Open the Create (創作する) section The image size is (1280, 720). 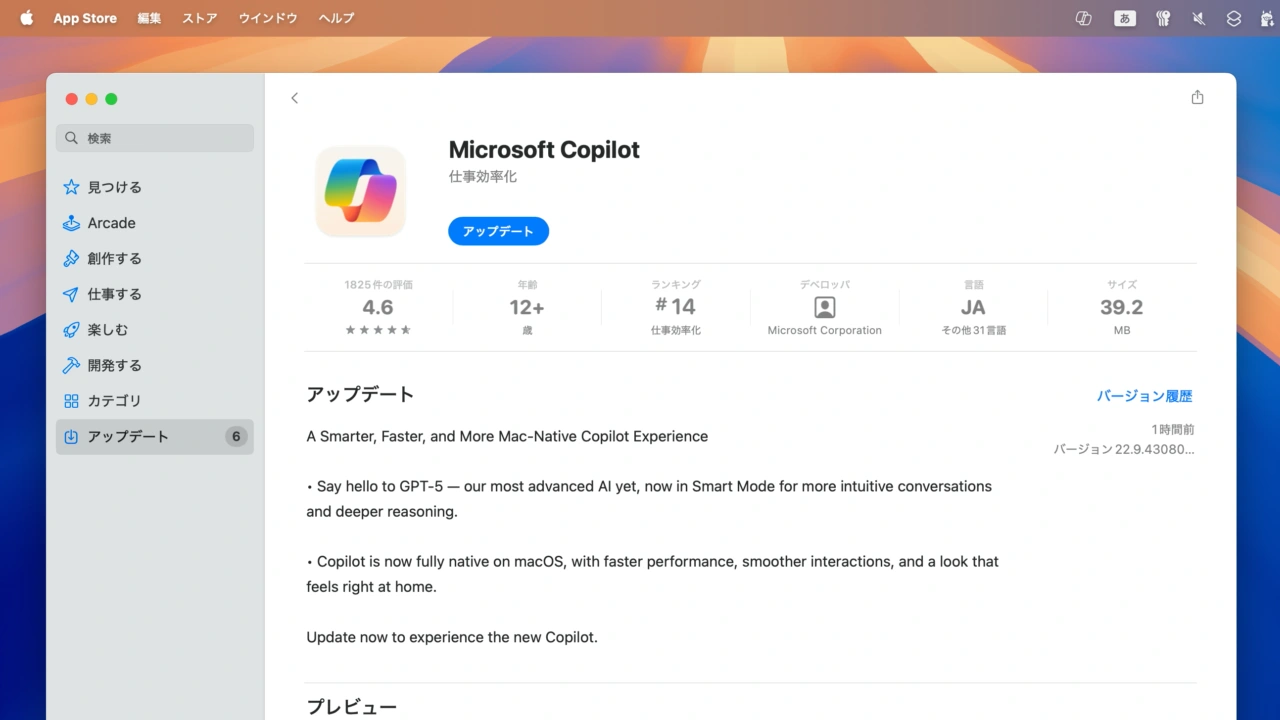[114, 258]
